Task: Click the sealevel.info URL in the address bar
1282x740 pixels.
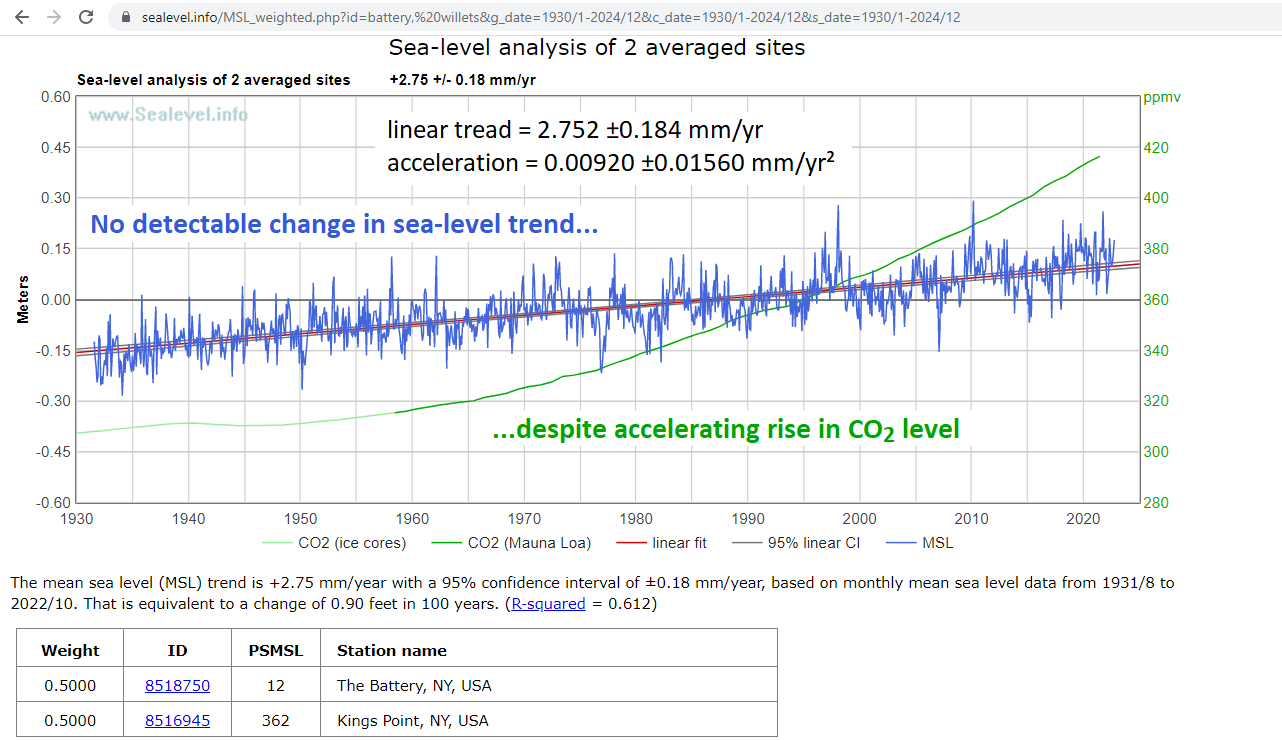Action: [x=550, y=18]
